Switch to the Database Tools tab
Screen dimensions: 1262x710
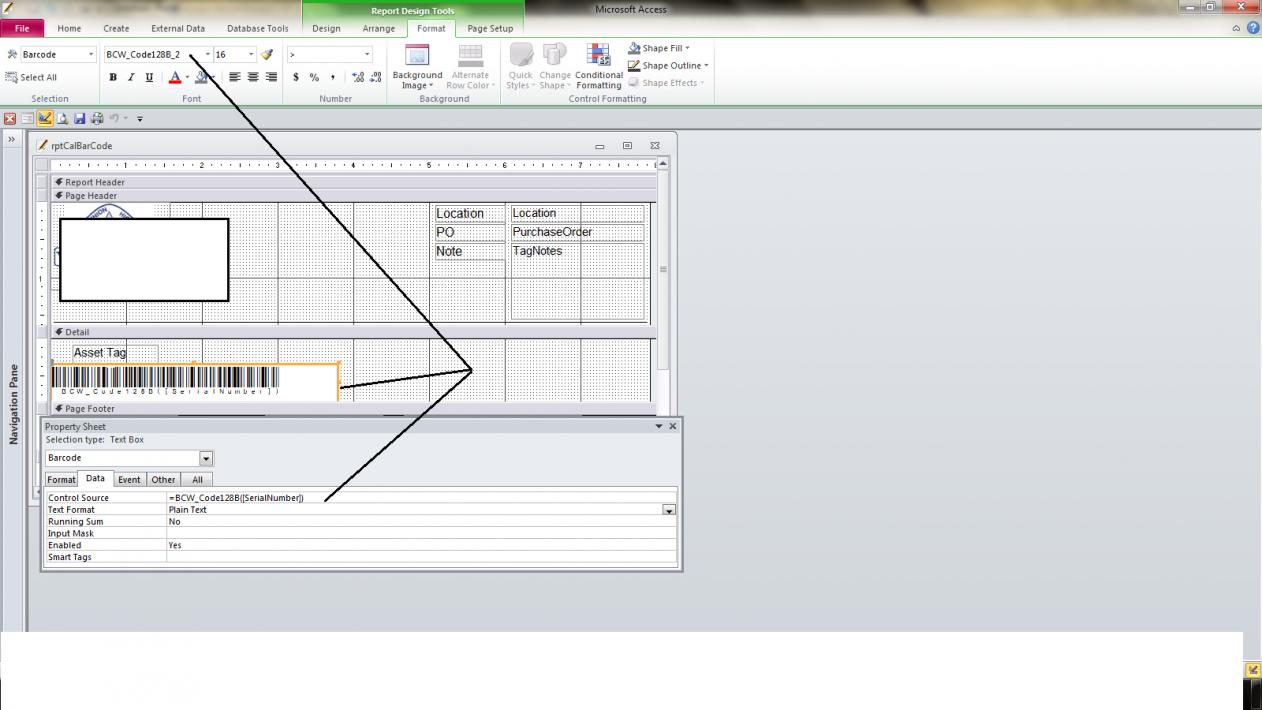click(x=258, y=28)
